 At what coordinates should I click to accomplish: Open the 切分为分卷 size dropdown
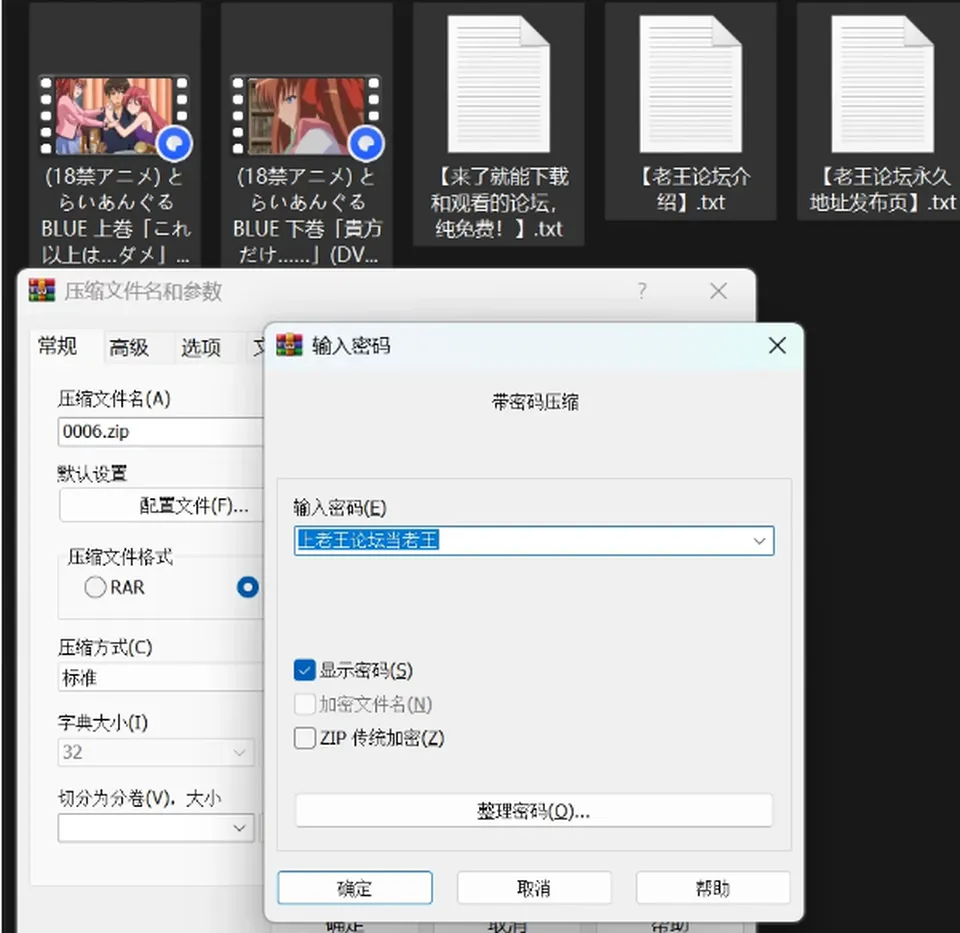(239, 828)
